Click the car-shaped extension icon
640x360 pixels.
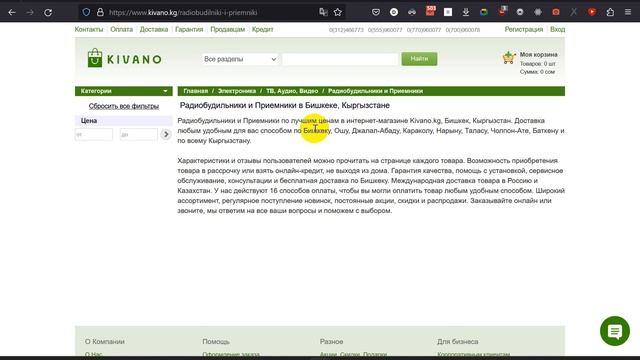412,12
